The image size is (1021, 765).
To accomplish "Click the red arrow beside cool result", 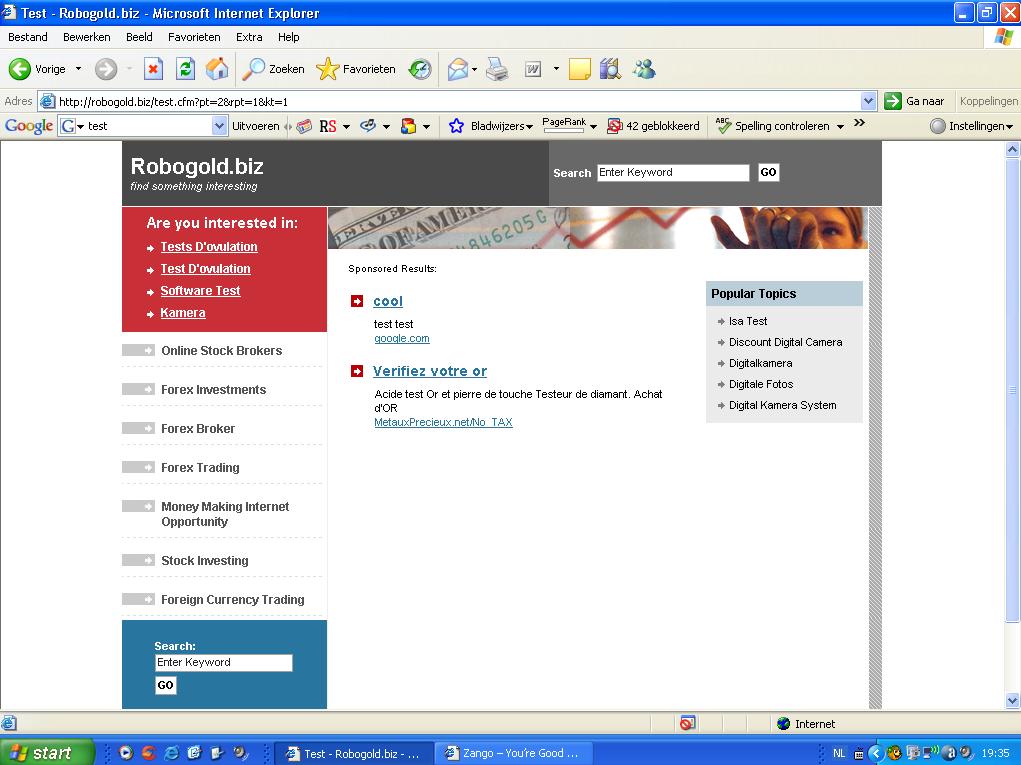I will pos(357,301).
